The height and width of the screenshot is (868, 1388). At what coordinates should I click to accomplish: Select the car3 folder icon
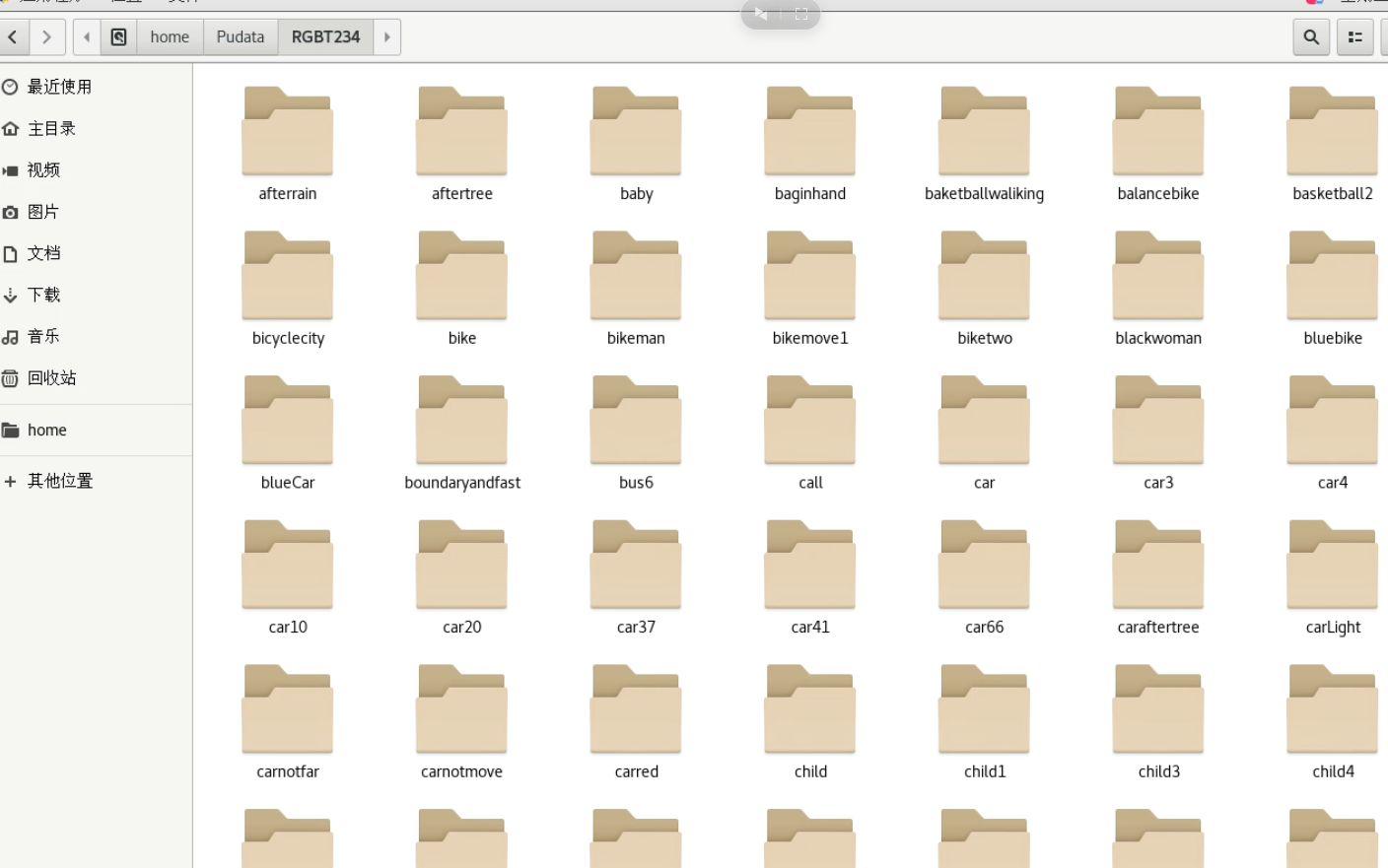click(x=1158, y=421)
